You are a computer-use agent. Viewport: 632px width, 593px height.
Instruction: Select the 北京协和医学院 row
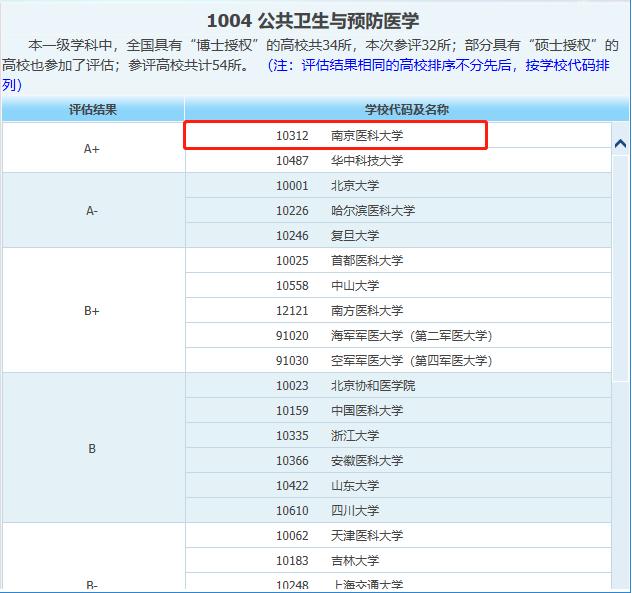398,385
